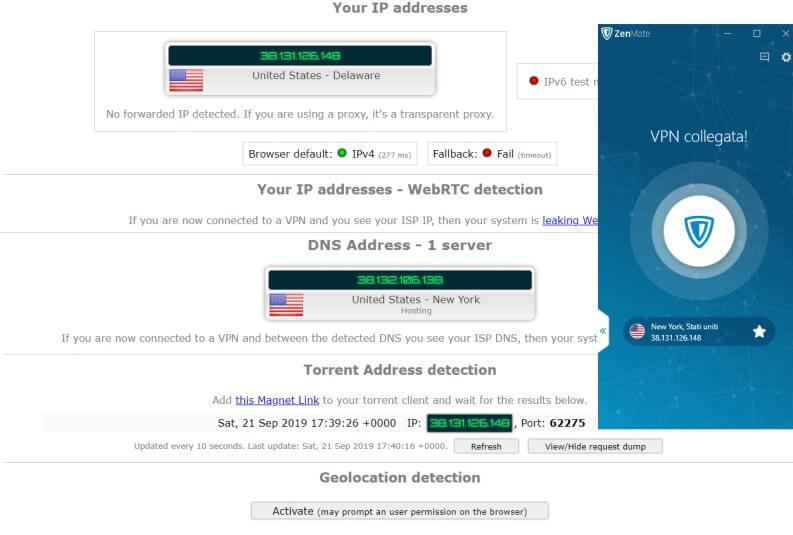
Task: Toggle favorite star for New York server
Action: click(759, 332)
